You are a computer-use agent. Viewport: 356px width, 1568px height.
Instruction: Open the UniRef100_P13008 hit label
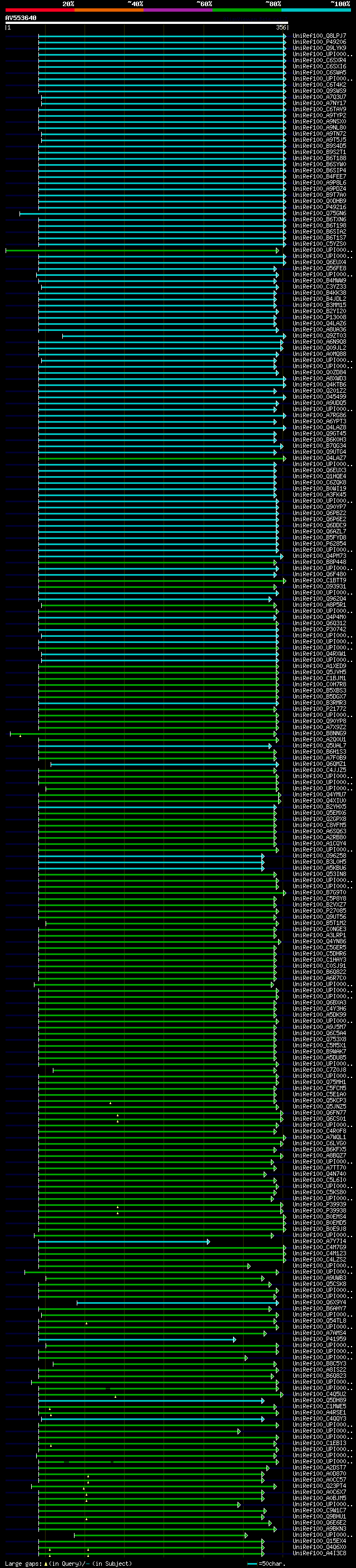(319, 317)
